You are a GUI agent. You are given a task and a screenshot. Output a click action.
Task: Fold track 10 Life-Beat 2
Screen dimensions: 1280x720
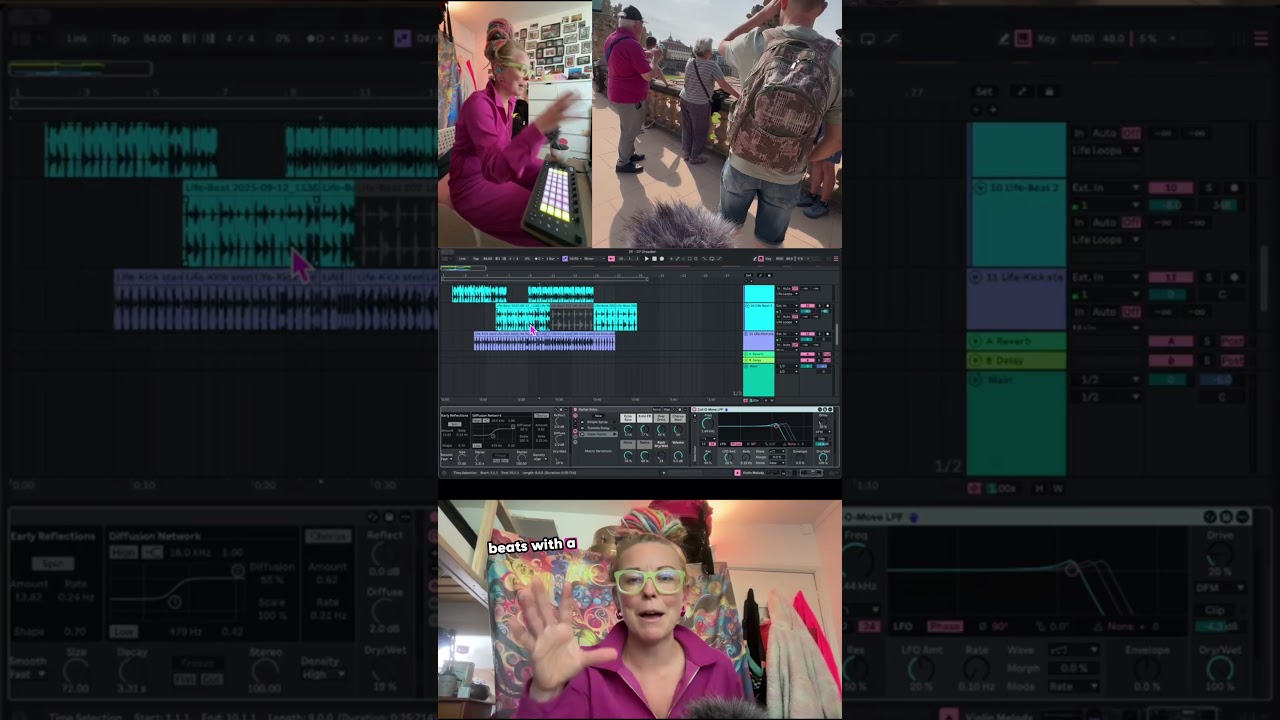point(748,306)
